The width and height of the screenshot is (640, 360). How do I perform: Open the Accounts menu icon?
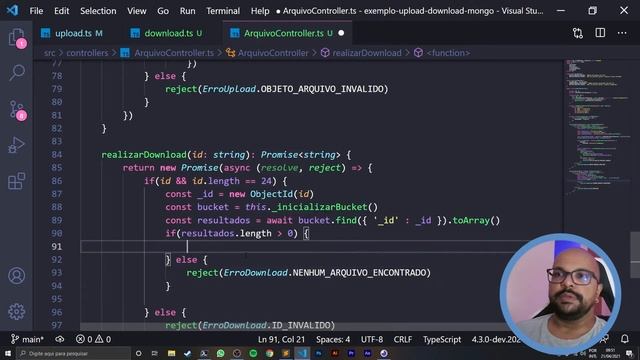[x=17, y=276]
